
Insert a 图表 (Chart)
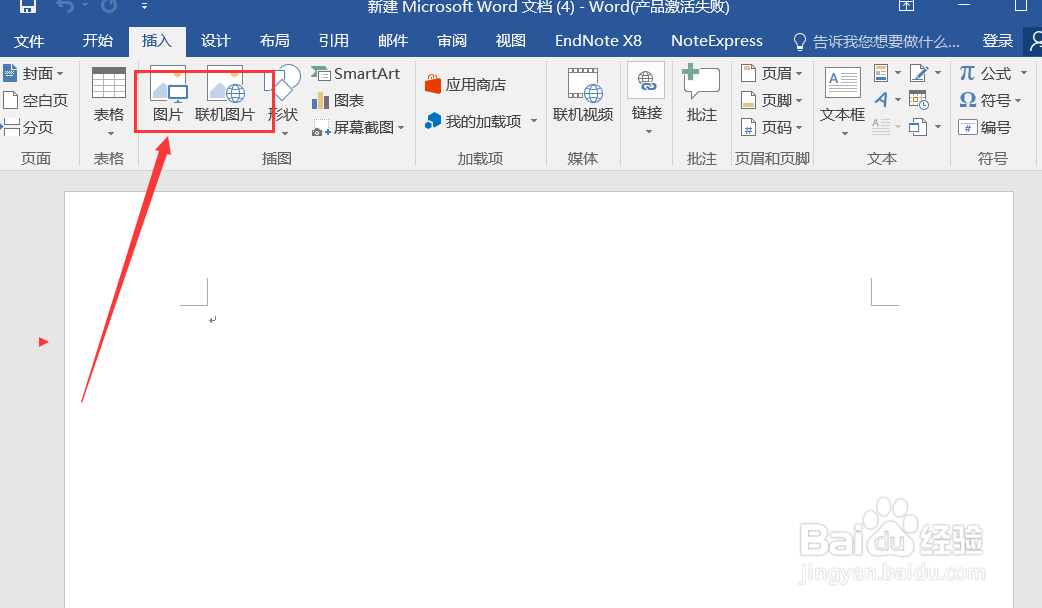(338, 100)
